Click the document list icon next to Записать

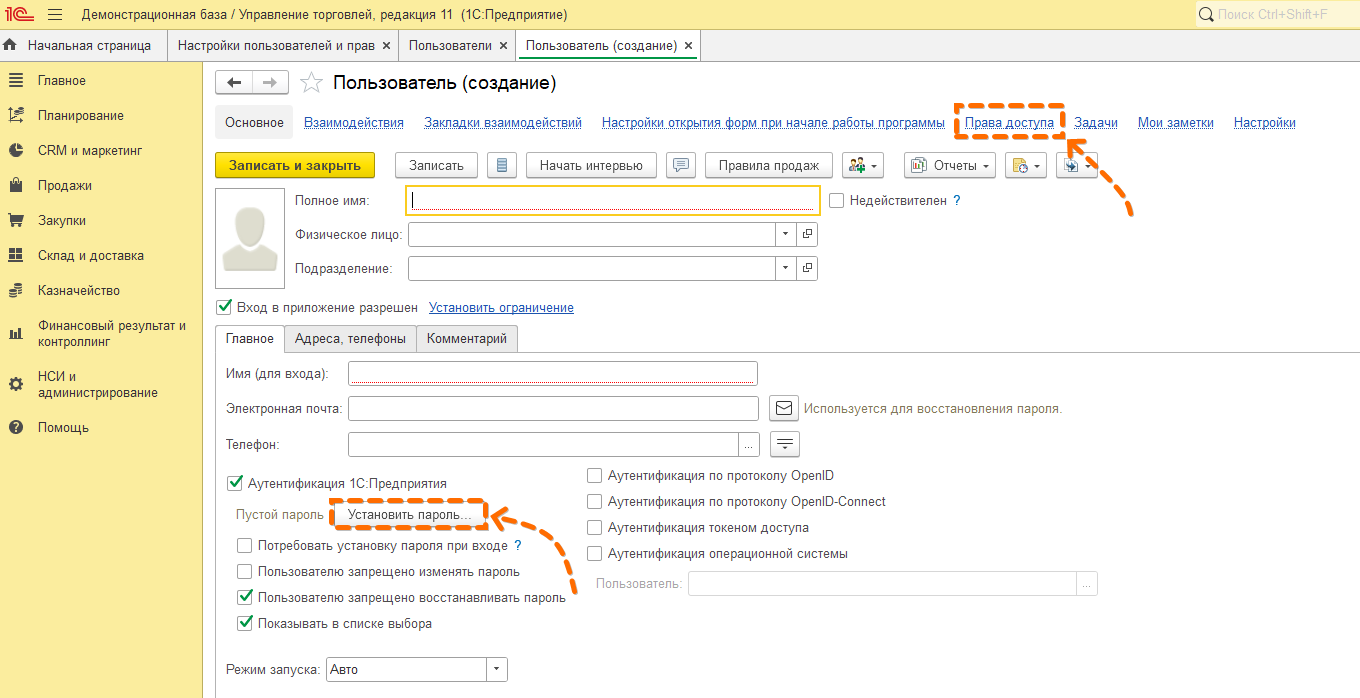point(502,165)
